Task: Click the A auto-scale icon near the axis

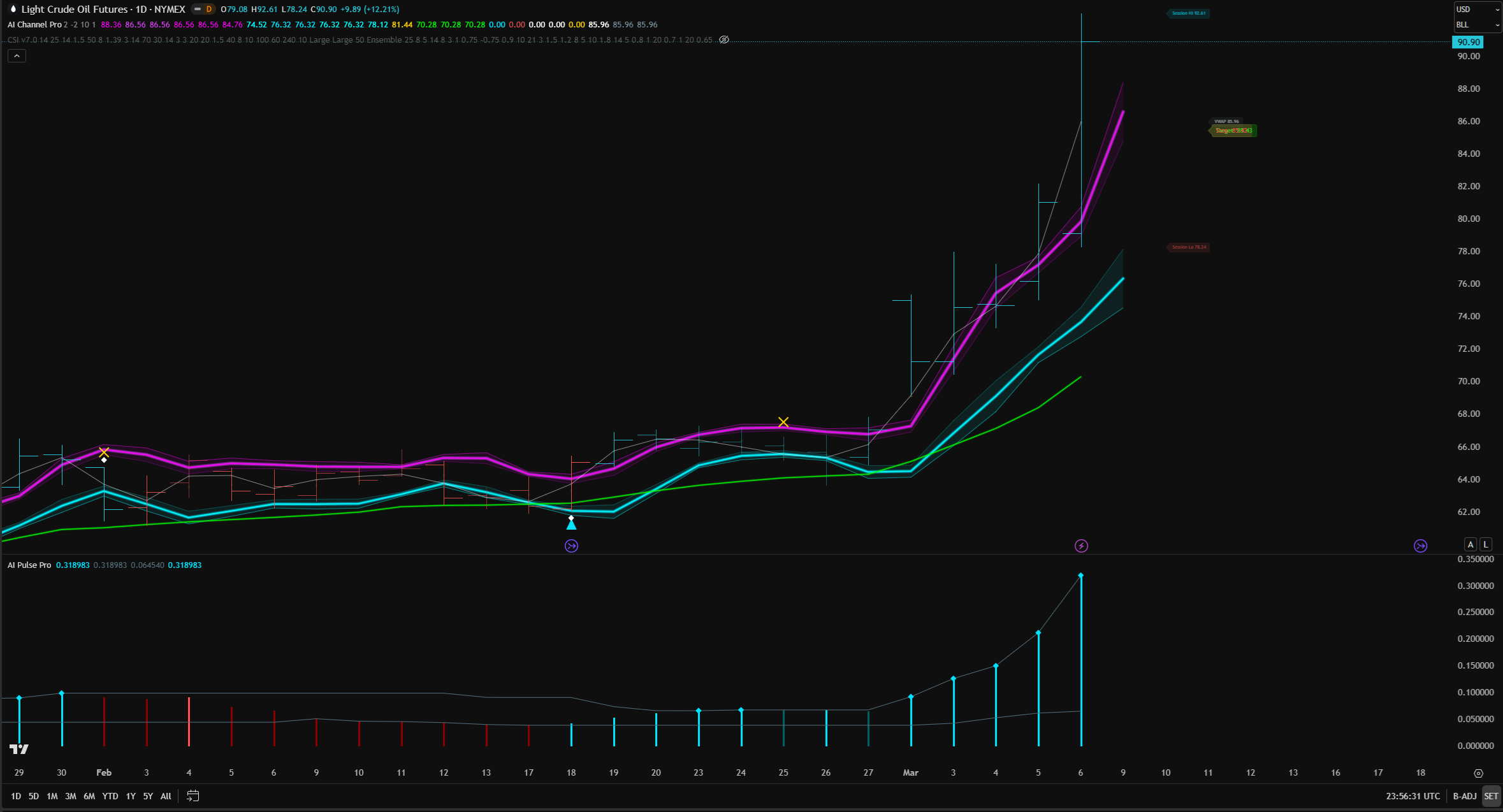Action: [1470, 544]
